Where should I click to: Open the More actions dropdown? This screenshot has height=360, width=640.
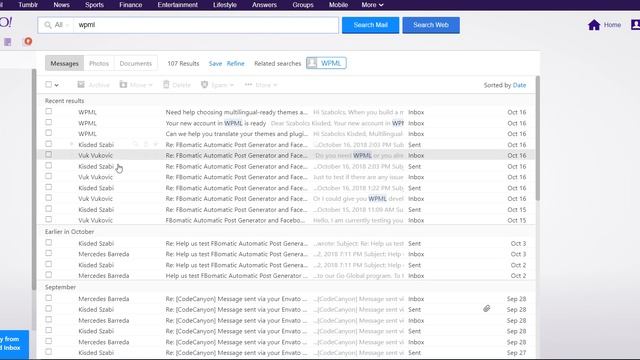(261, 84)
